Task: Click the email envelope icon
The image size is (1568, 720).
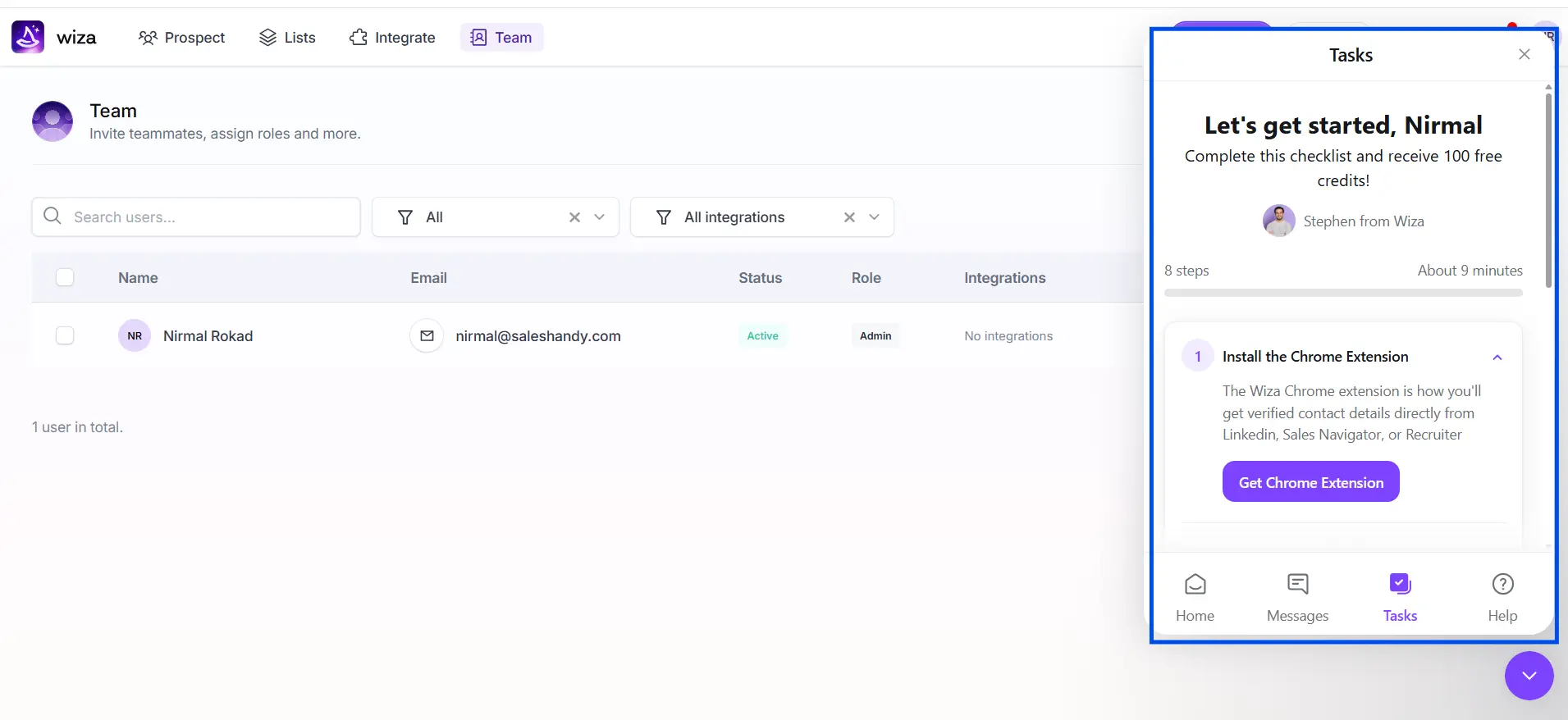Action: click(427, 335)
